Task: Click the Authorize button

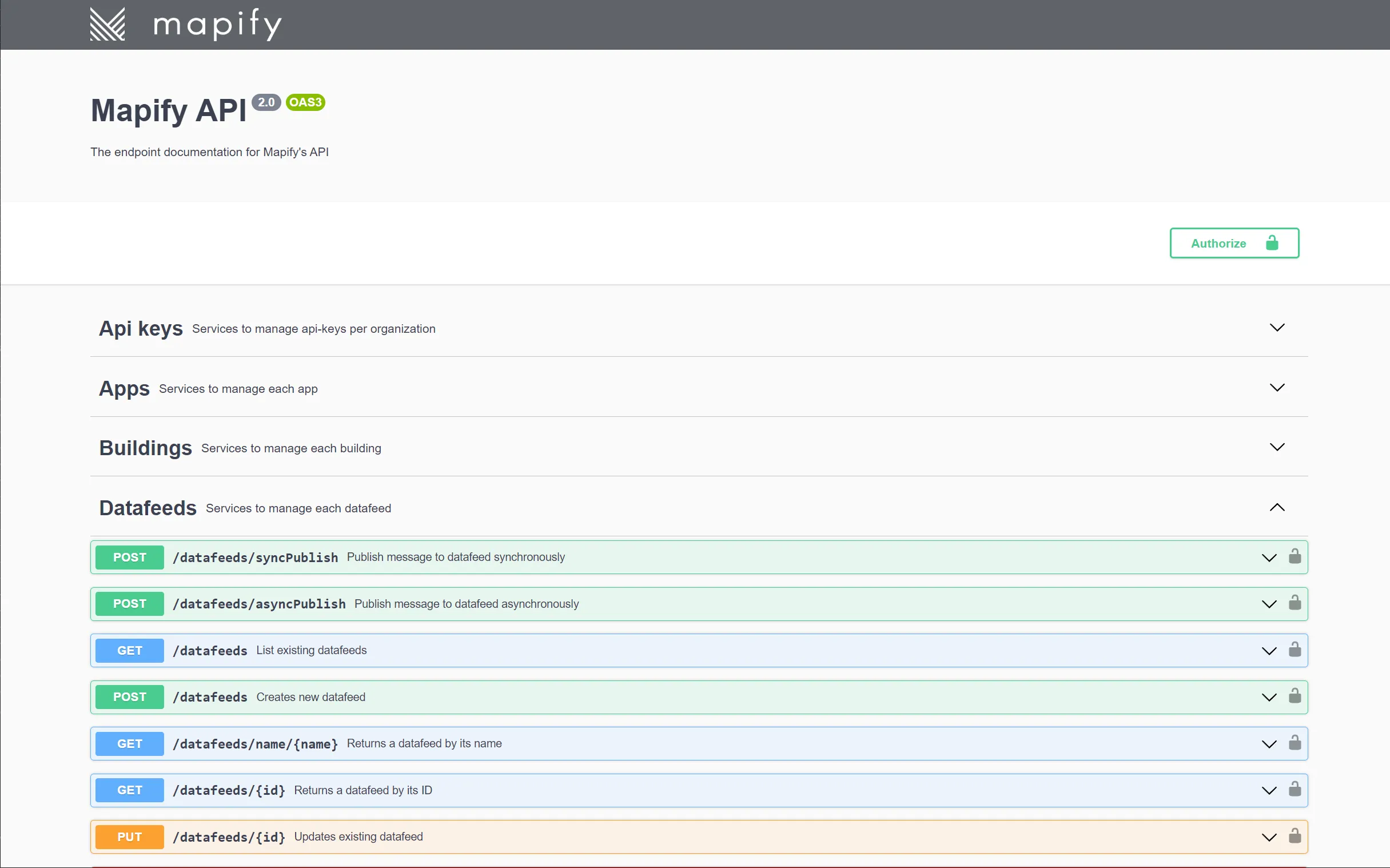Action: tap(1234, 243)
